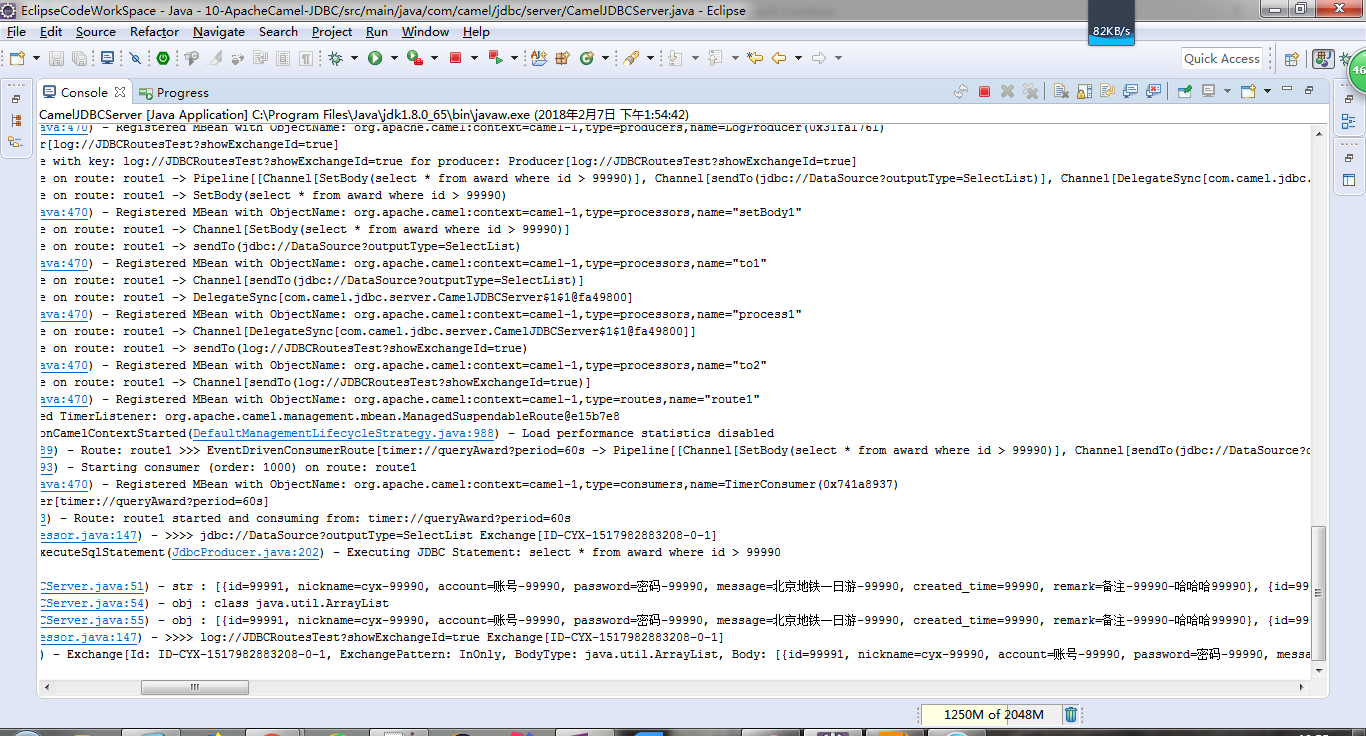1366x736 pixels.
Task: Open the Edit menu
Action: coord(51,32)
